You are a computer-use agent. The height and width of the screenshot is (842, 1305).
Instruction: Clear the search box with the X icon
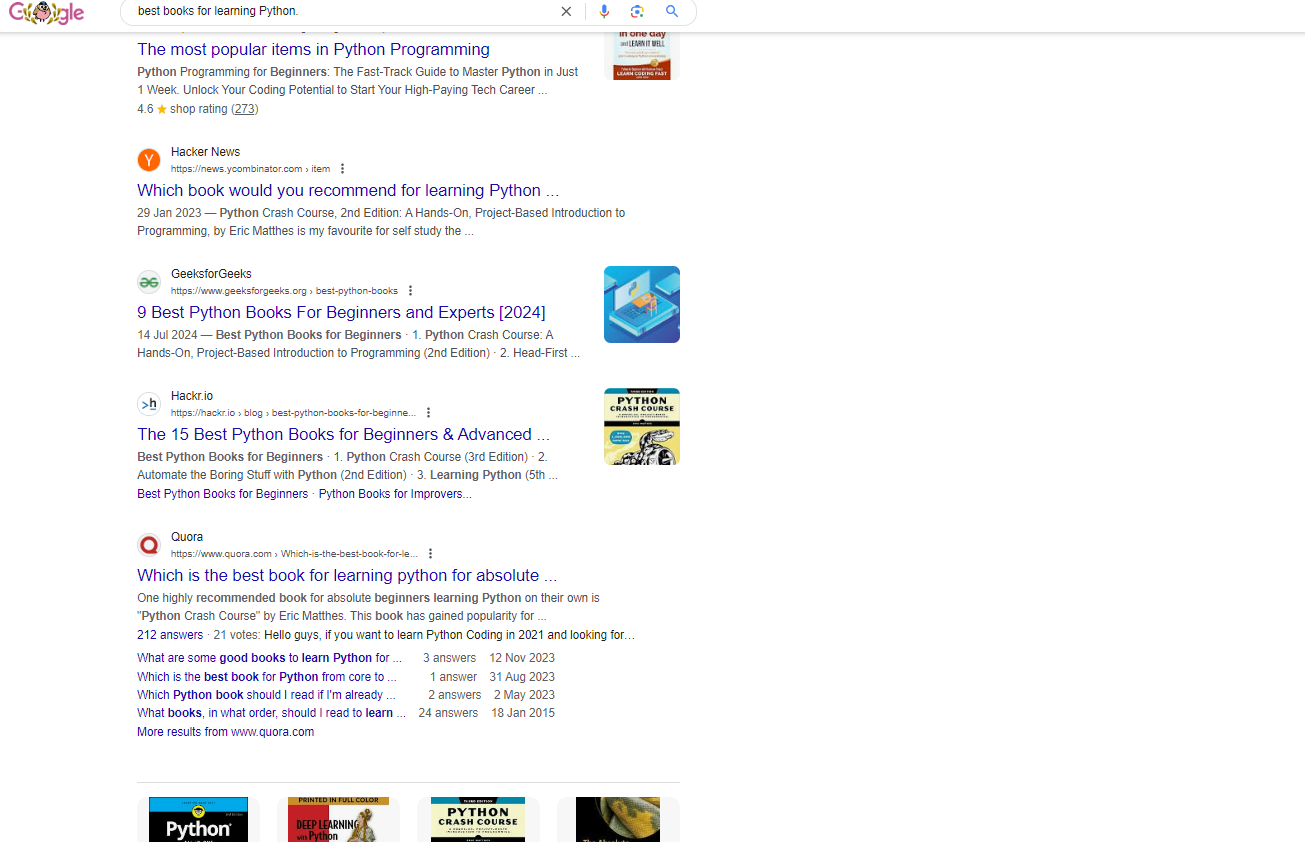tap(566, 11)
